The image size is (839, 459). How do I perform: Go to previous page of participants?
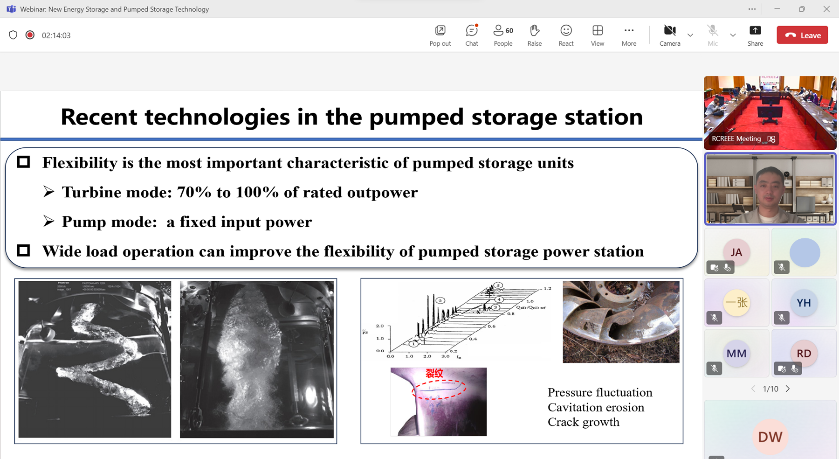pos(750,388)
